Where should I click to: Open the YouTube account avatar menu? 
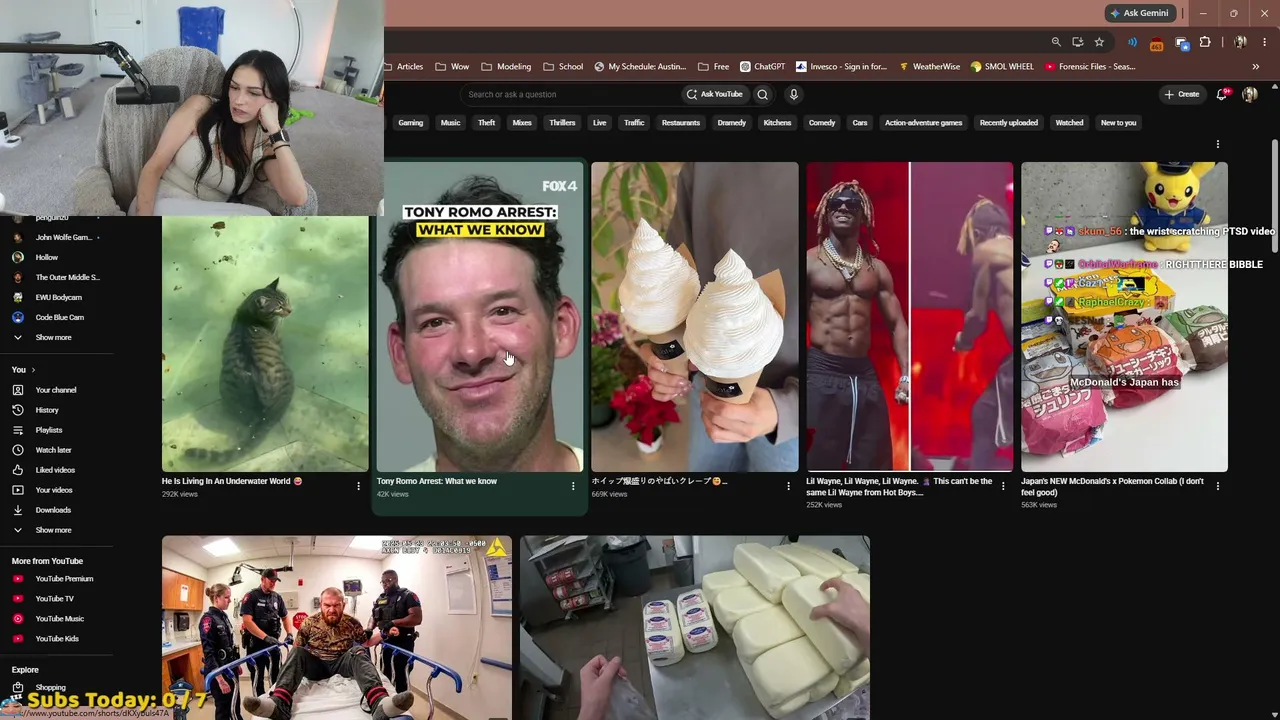pos(1249,94)
